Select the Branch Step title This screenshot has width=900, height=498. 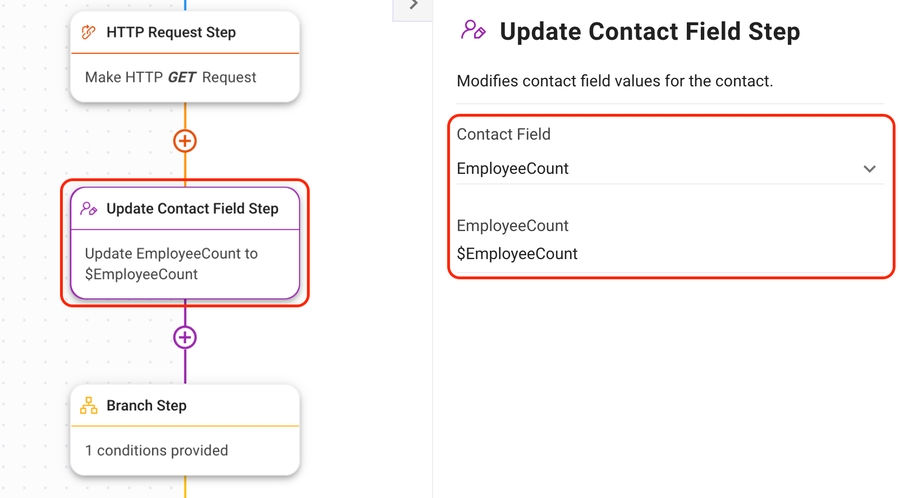tap(146, 406)
